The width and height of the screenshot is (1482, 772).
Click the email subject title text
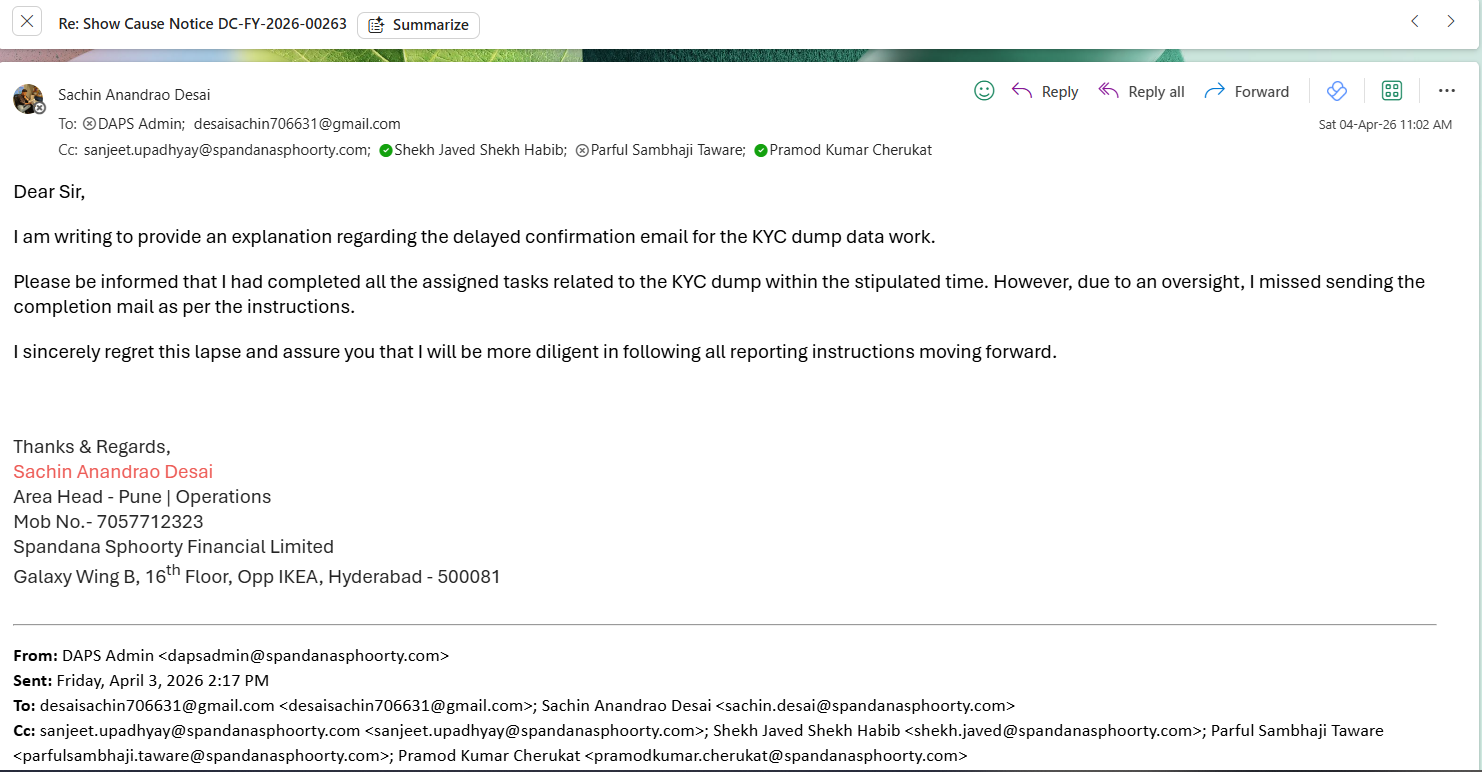(x=203, y=23)
